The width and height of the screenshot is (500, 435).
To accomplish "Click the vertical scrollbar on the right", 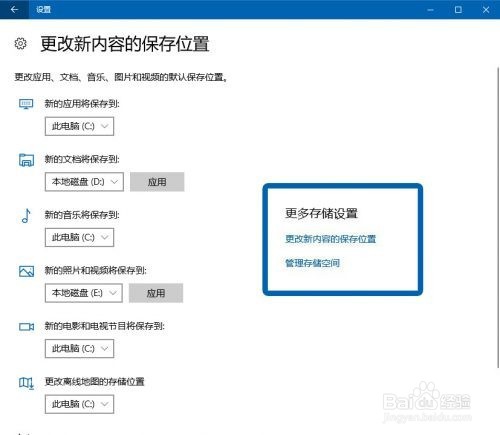I will tap(498, 217).
